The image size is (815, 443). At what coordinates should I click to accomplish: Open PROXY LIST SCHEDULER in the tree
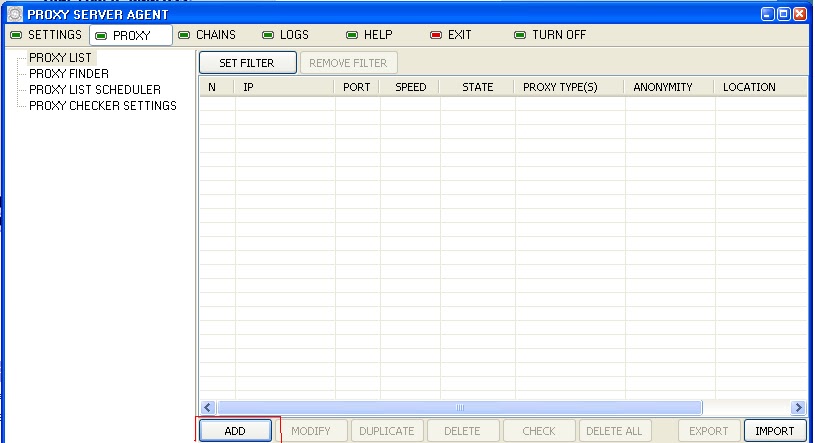pos(95,89)
